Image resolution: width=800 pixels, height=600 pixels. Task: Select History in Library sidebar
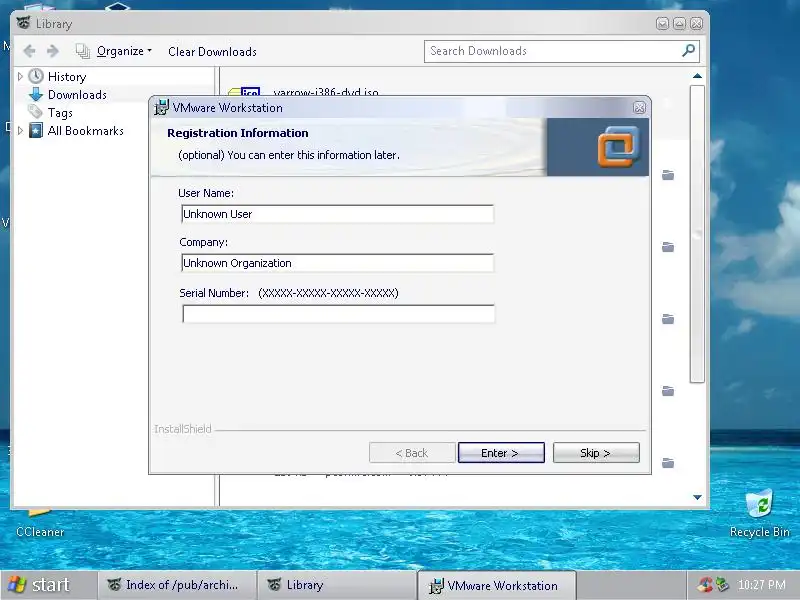(67, 77)
